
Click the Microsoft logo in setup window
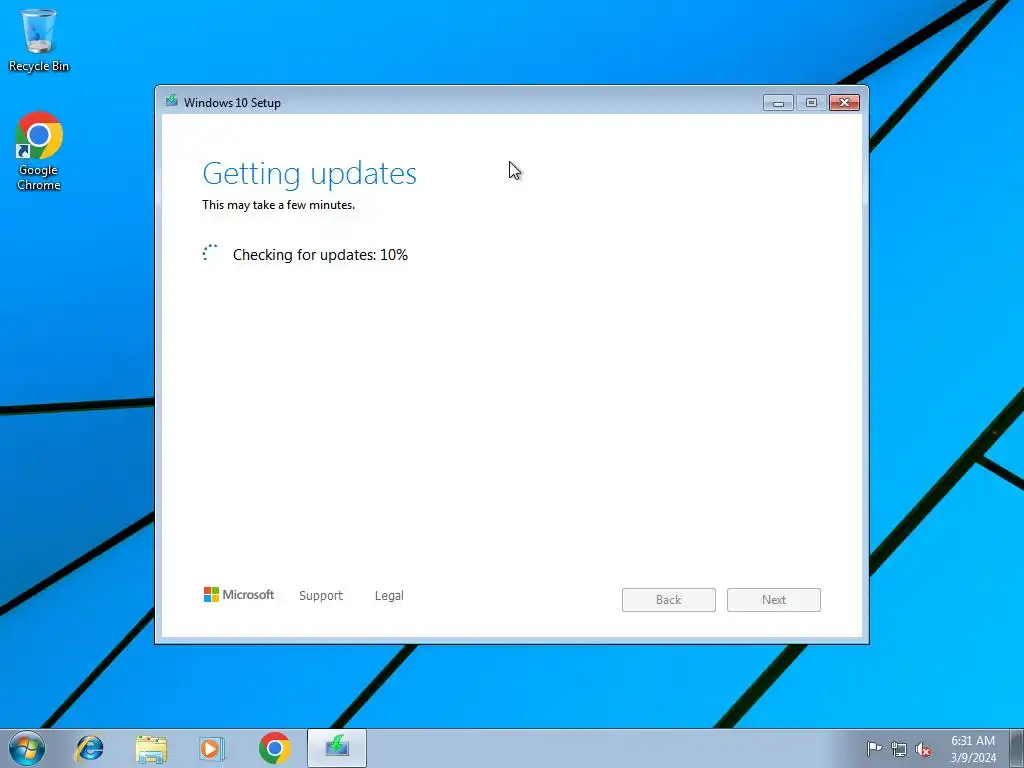tap(239, 594)
